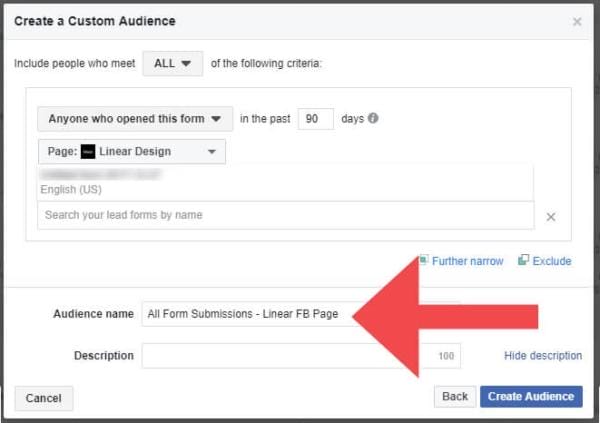Focus the Description text field
This screenshot has height=423, width=600.
[301, 356]
